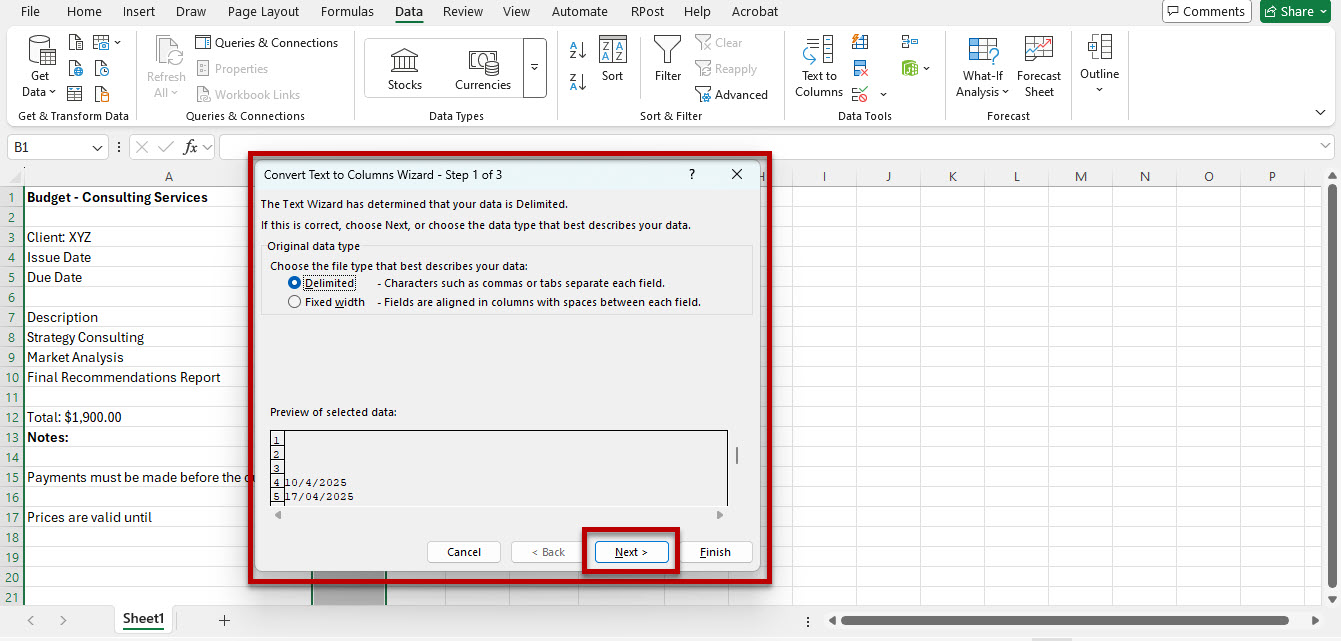Switch to the Page Layout tab

pos(263,12)
